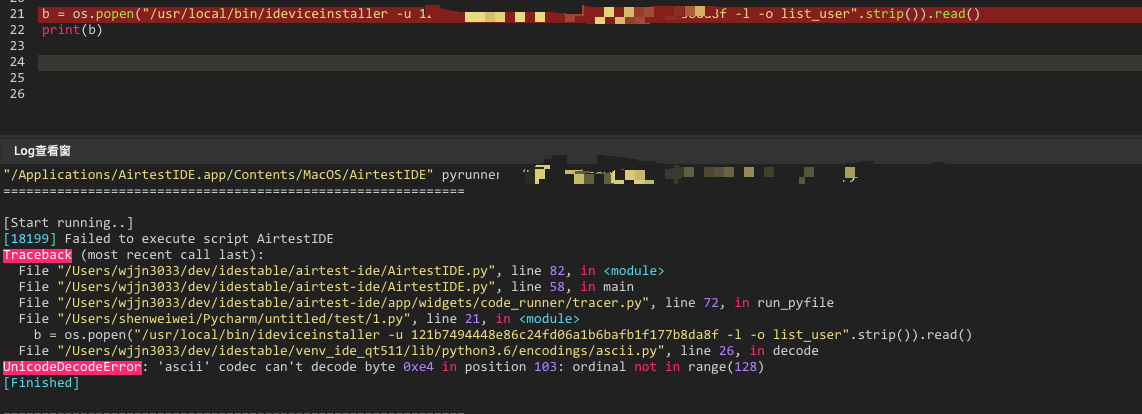Click the equals-sign separator line in log
This screenshot has width=1142, height=414.
click(234, 191)
